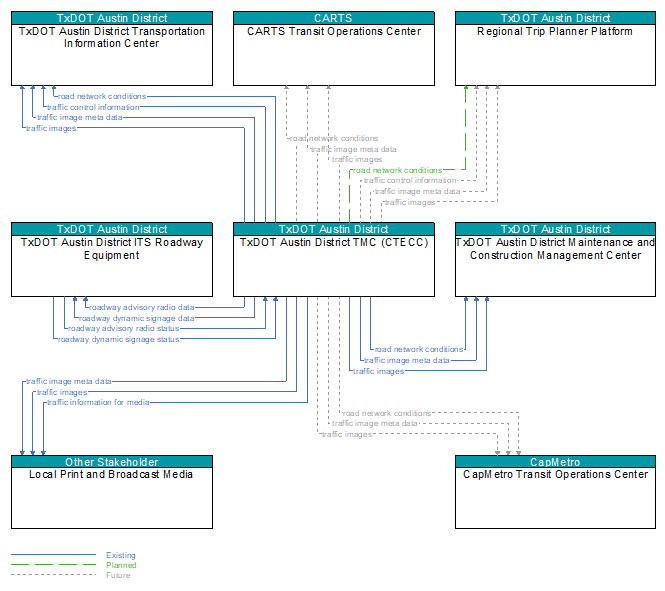Select the TxDOT Austin District TMC (CTECC) text
Viewport: 665px width, 591px height.
click(x=334, y=243)
